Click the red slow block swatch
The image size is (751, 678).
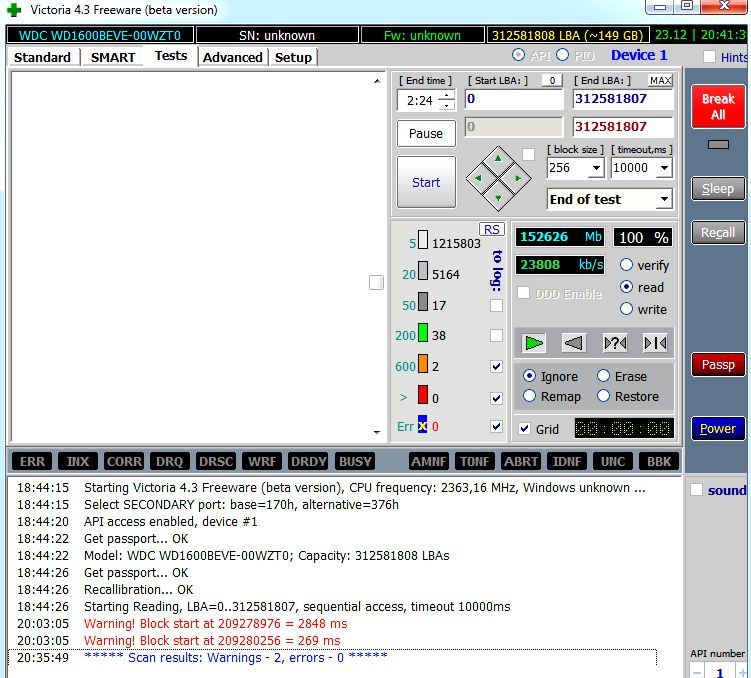[423, 395]
